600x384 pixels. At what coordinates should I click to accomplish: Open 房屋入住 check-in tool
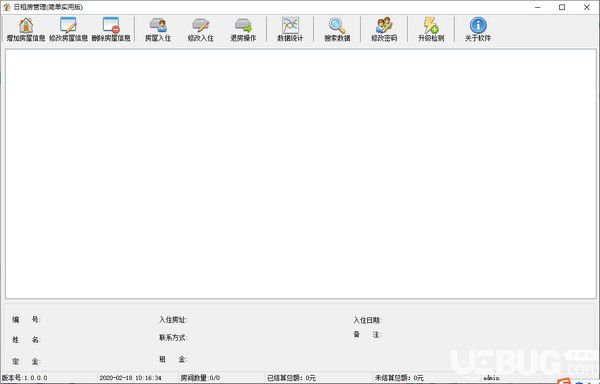(x=158, y=29)
